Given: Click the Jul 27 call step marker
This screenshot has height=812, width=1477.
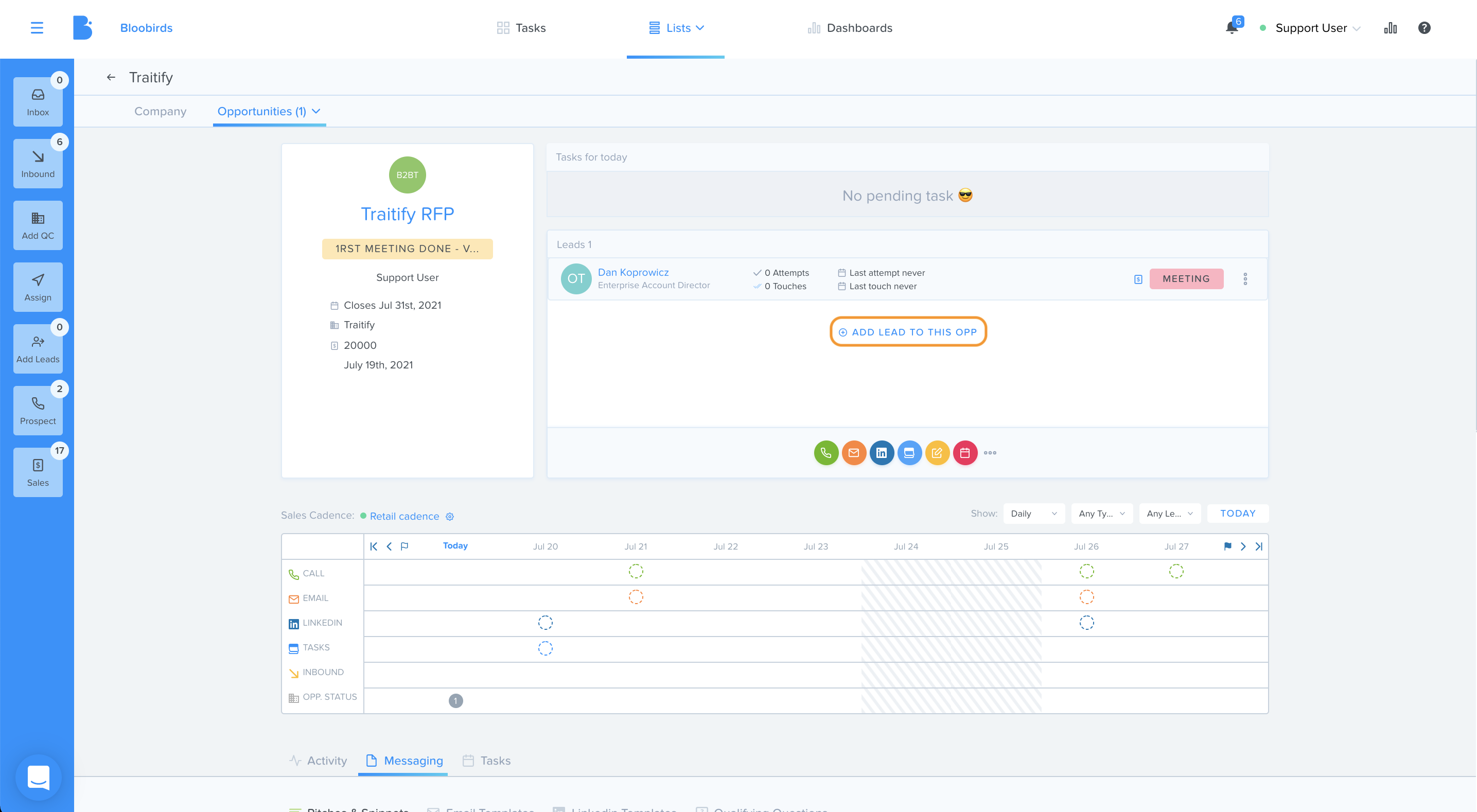Looking at the screenshot, I should click(x=1176, y=571).
